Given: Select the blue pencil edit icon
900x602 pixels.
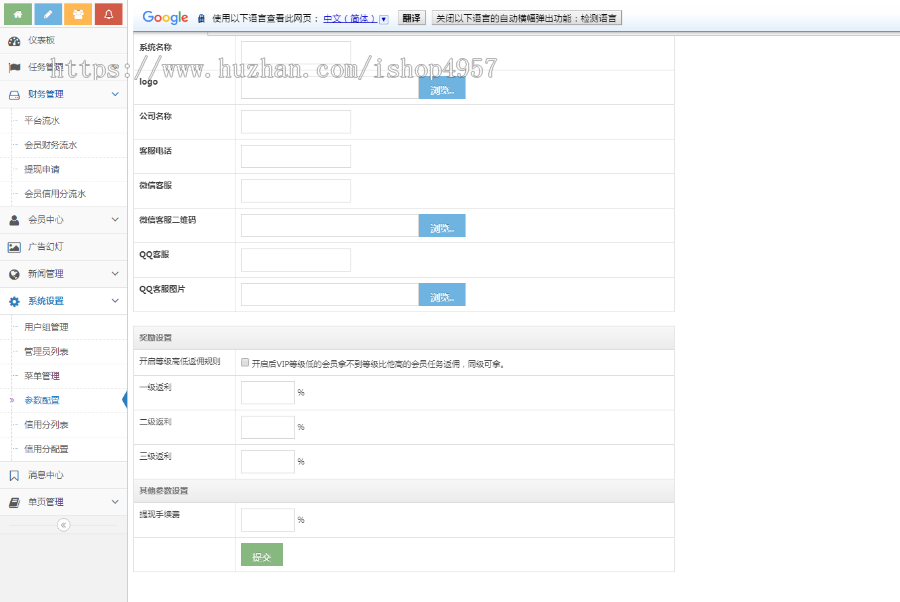Looking at the screenshot, I should pos(46,15).
